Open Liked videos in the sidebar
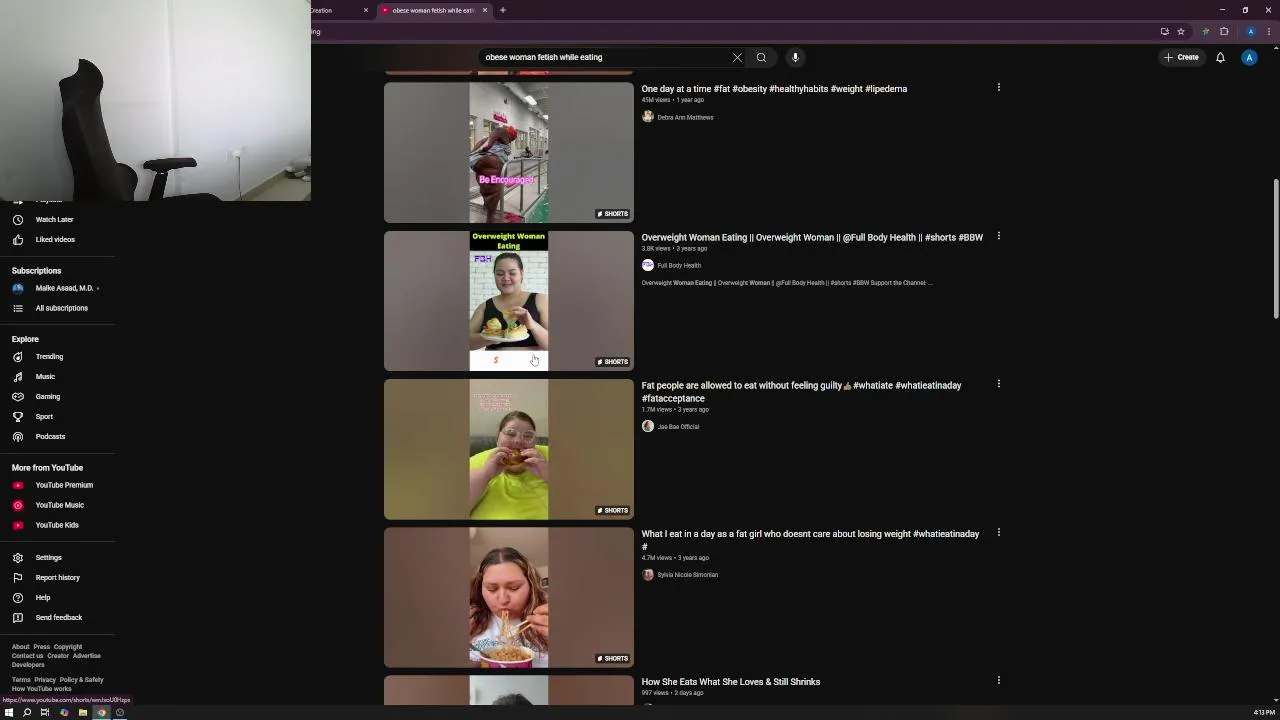This screenshot has height=720, width=1280. [57, 239]
